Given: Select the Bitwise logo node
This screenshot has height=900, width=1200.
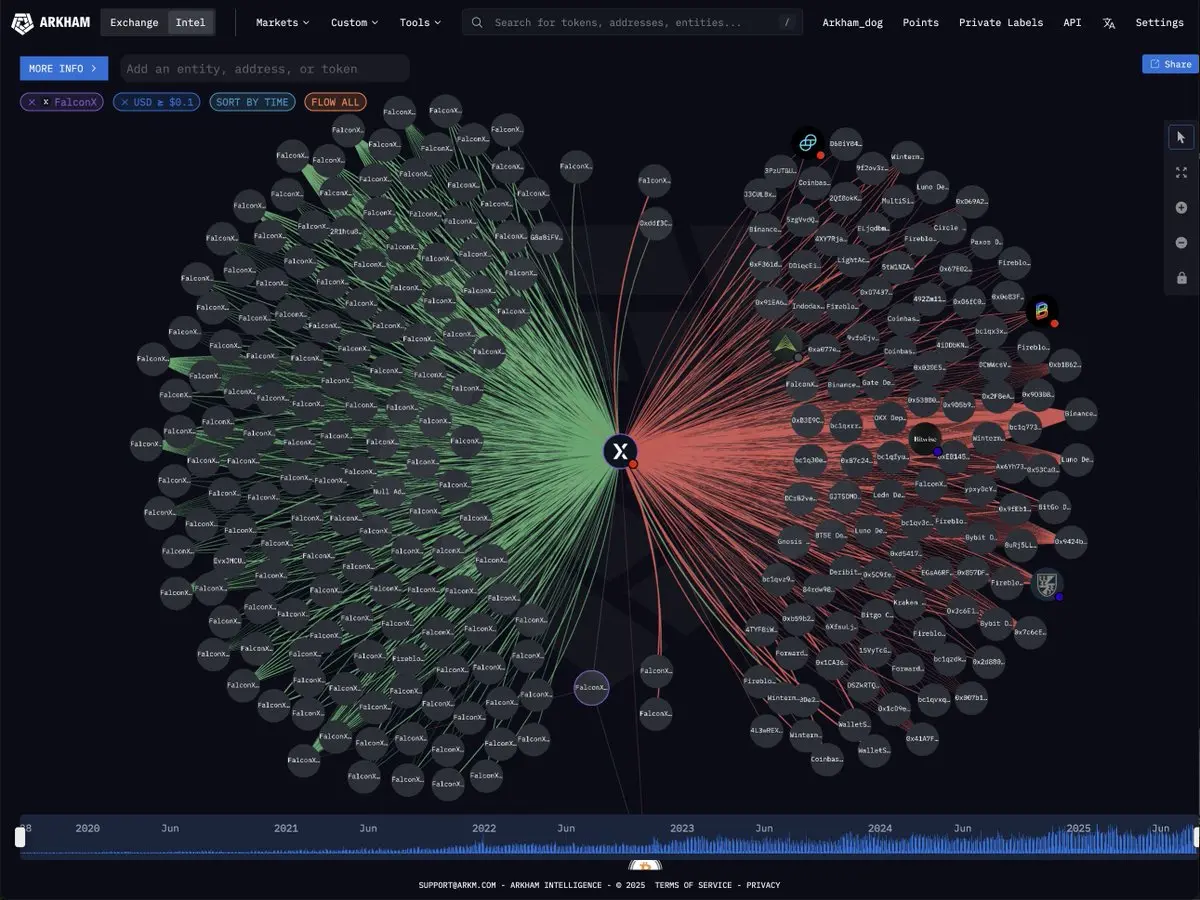Looking at the screenshot, I should (925, 439).
